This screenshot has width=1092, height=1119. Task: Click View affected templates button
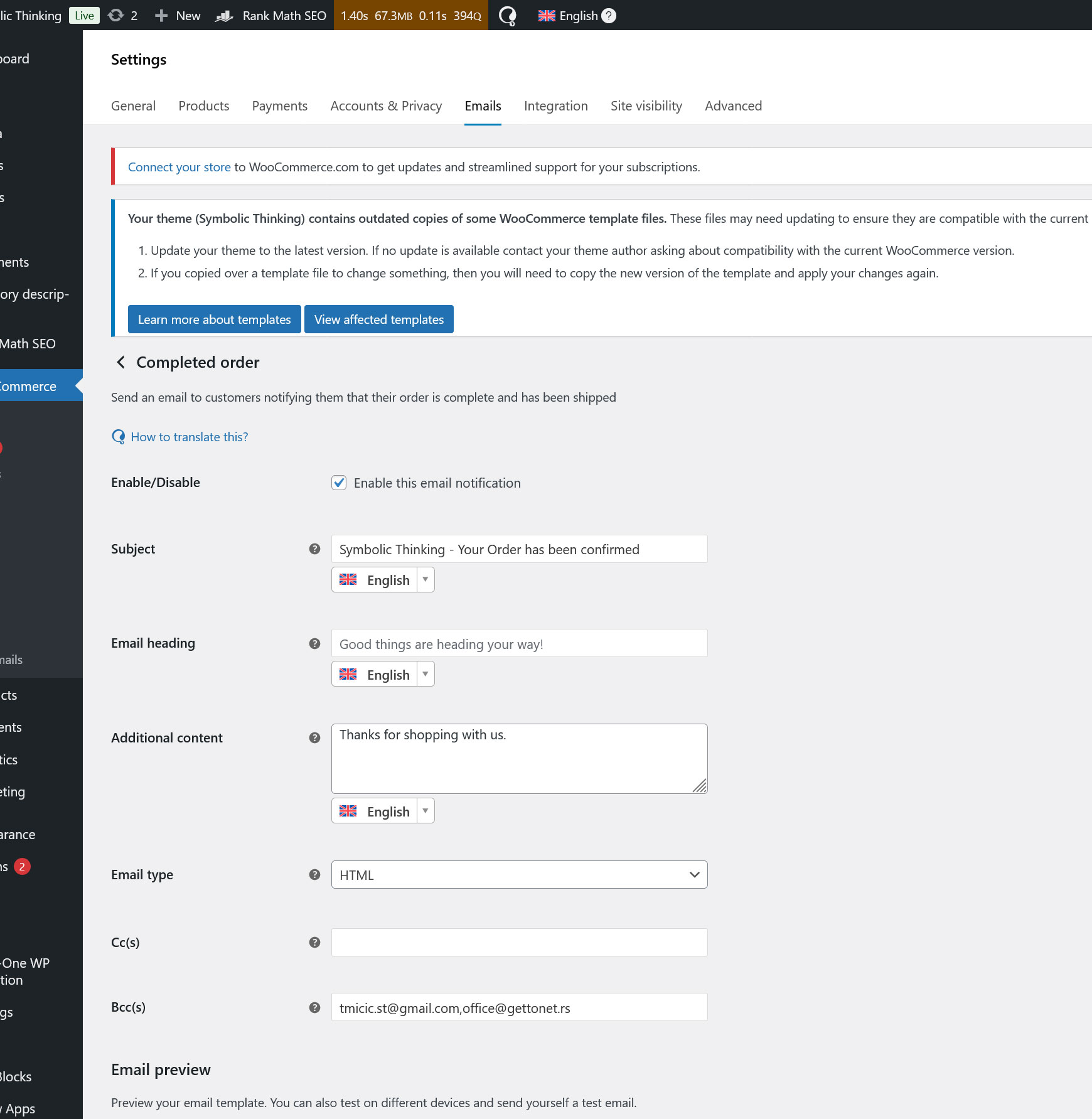(x=379, y=319)
